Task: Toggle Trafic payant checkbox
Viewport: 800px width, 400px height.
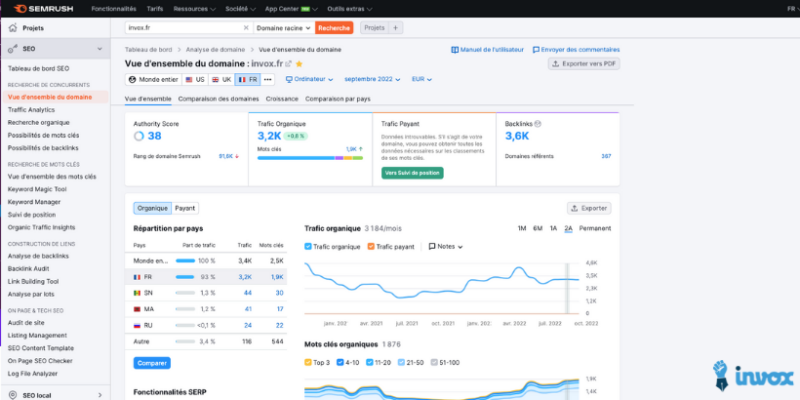Action: coord(371,246)
